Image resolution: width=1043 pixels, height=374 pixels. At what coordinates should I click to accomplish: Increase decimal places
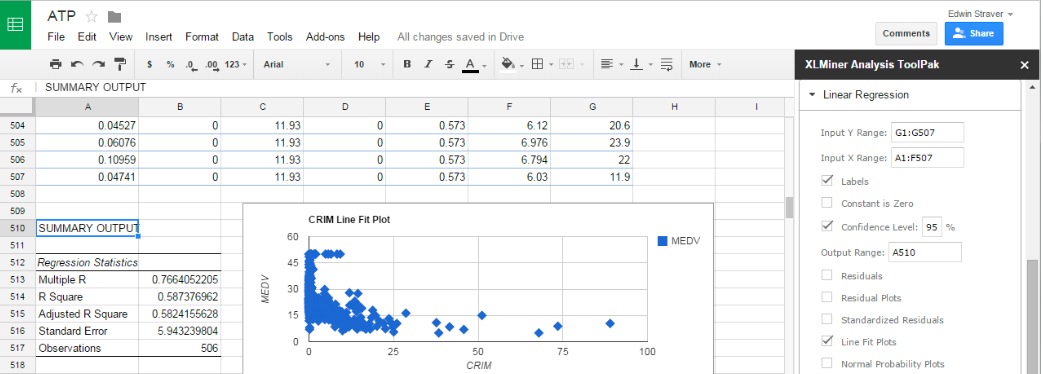tap(212, 65)
